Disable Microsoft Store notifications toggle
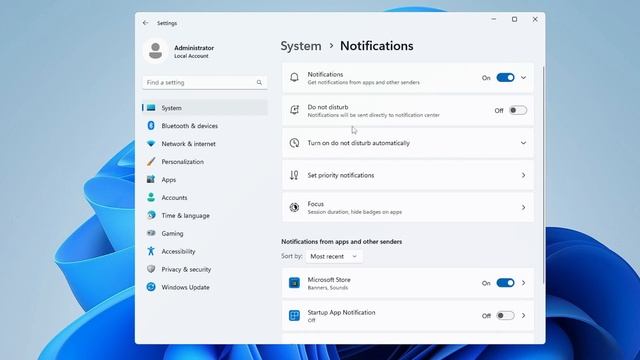Screen dimensions: 640x360 505,283
